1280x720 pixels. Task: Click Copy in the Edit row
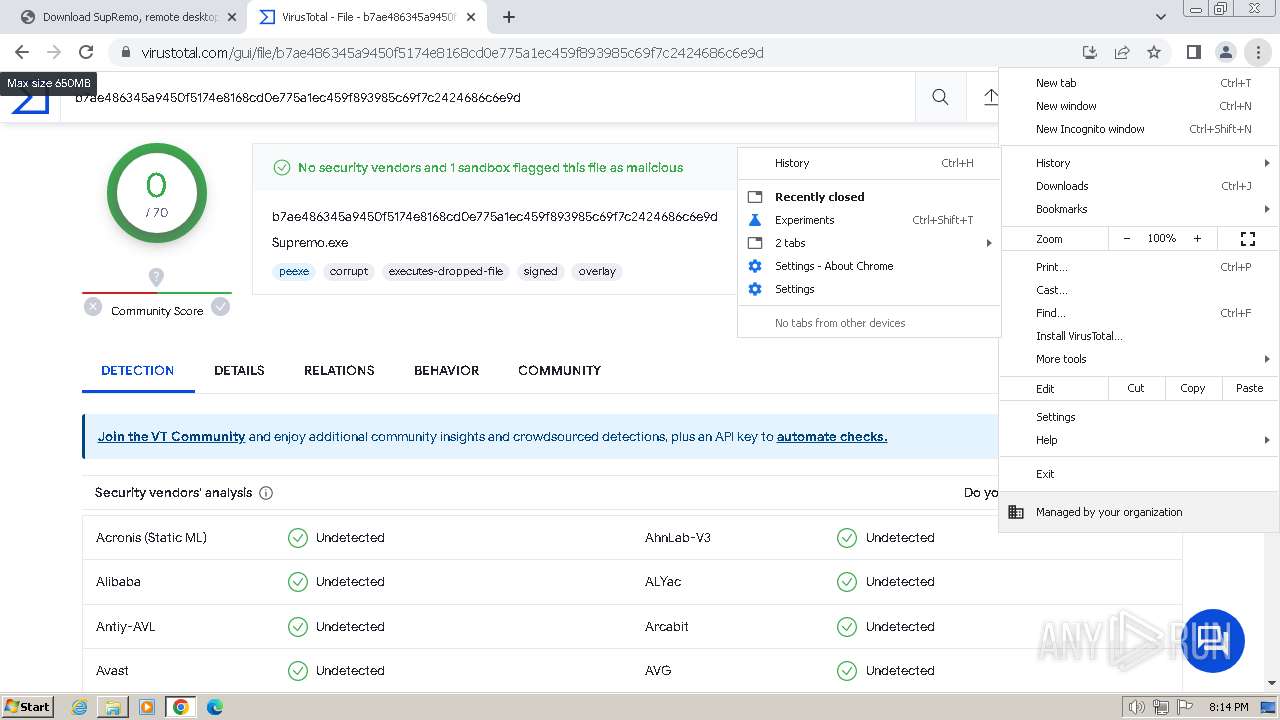(x=1193, y=388)
